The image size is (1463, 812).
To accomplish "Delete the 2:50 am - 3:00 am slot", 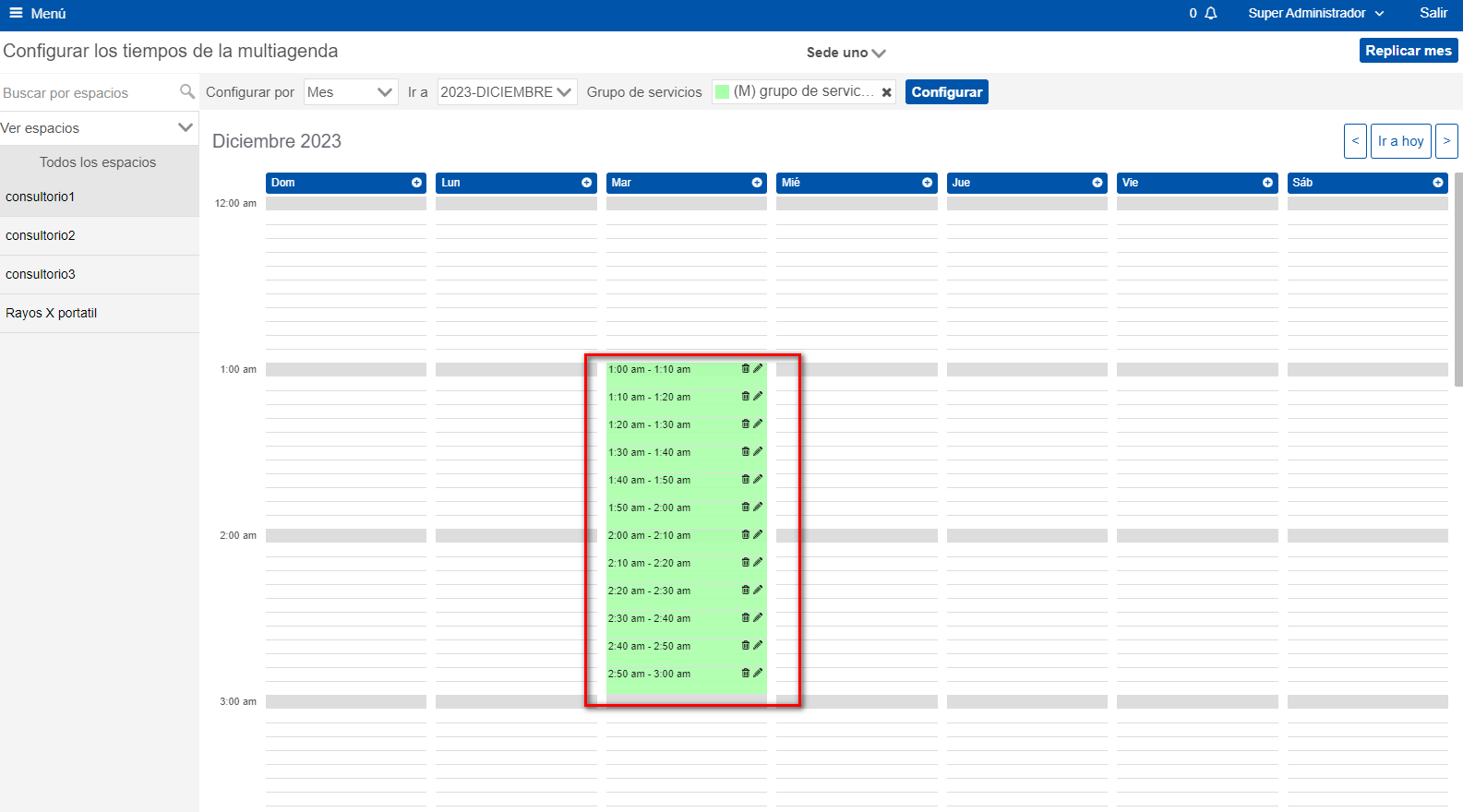I will point(746,673).
